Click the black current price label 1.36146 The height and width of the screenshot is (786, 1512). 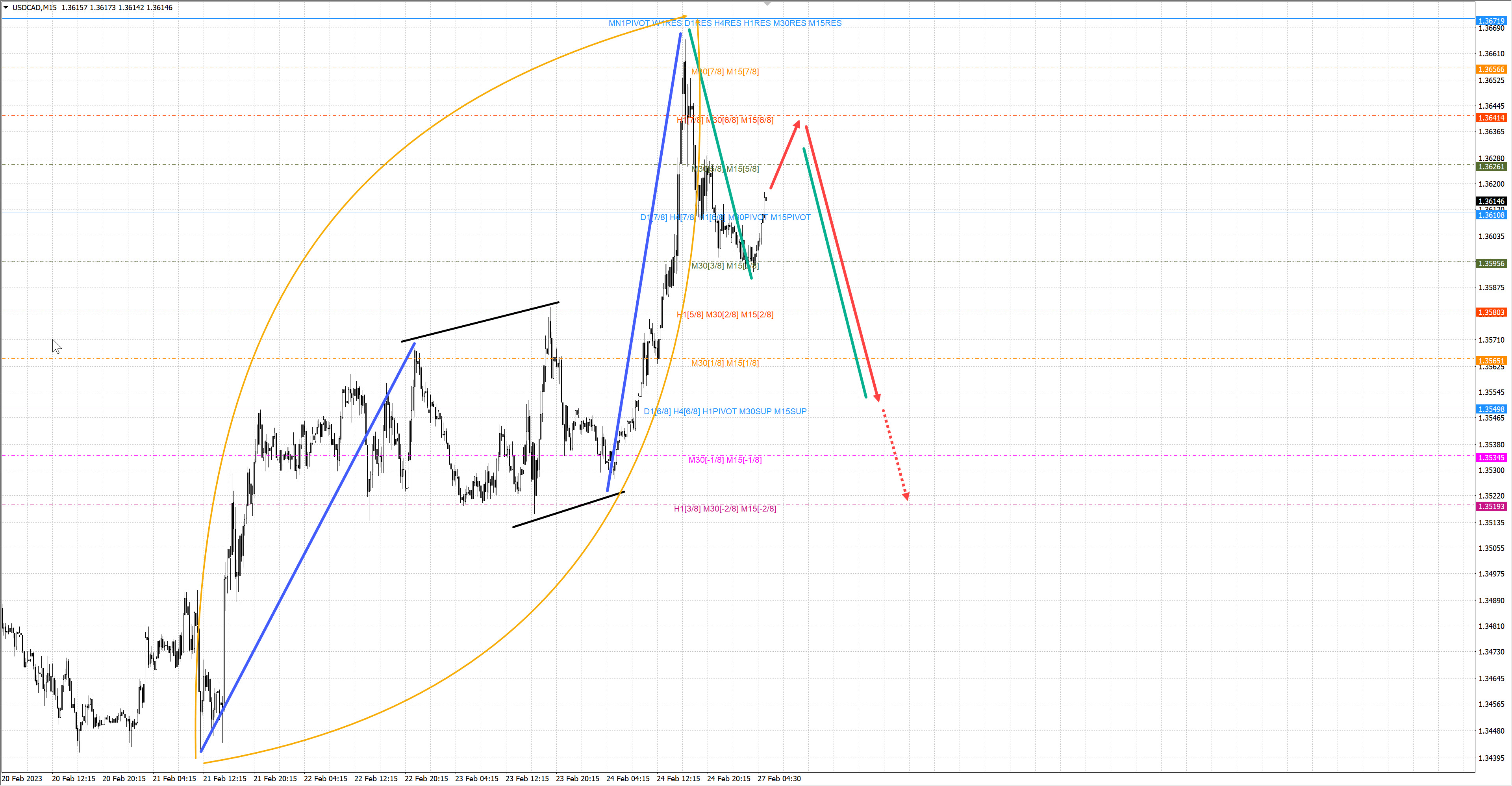pyautogui.click(x=1491, y=201)
